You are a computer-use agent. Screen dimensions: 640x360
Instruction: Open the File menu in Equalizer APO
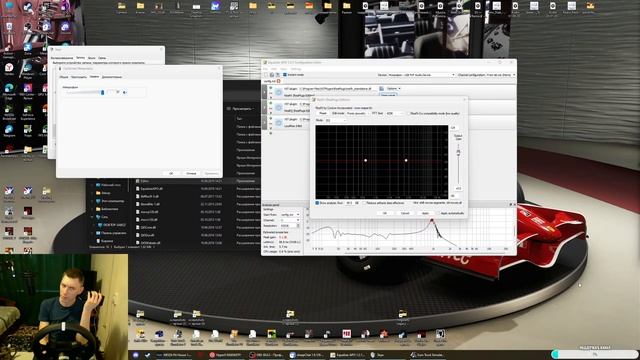(265, 69)
